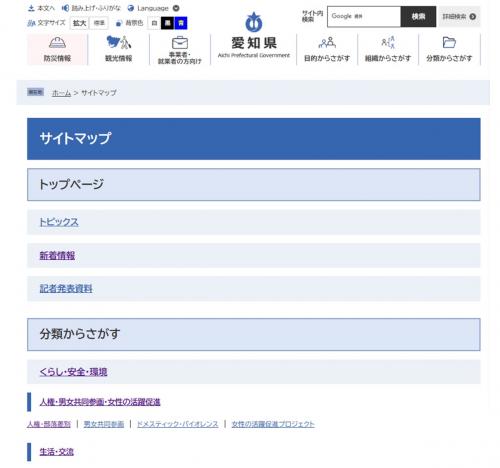
Task: Click the 愛知県 site title text
Action: click(x=254, y=43)
